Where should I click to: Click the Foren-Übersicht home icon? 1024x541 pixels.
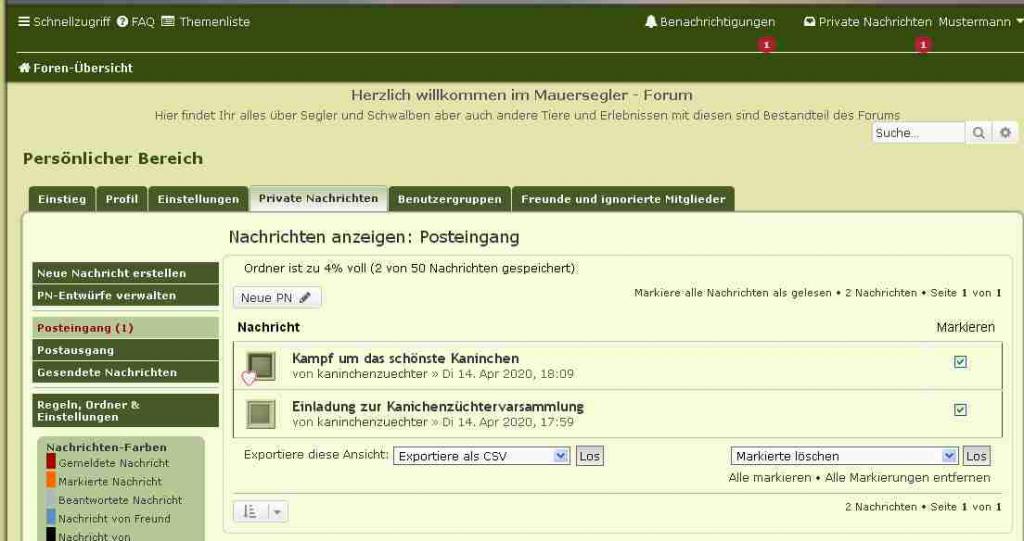24,68
